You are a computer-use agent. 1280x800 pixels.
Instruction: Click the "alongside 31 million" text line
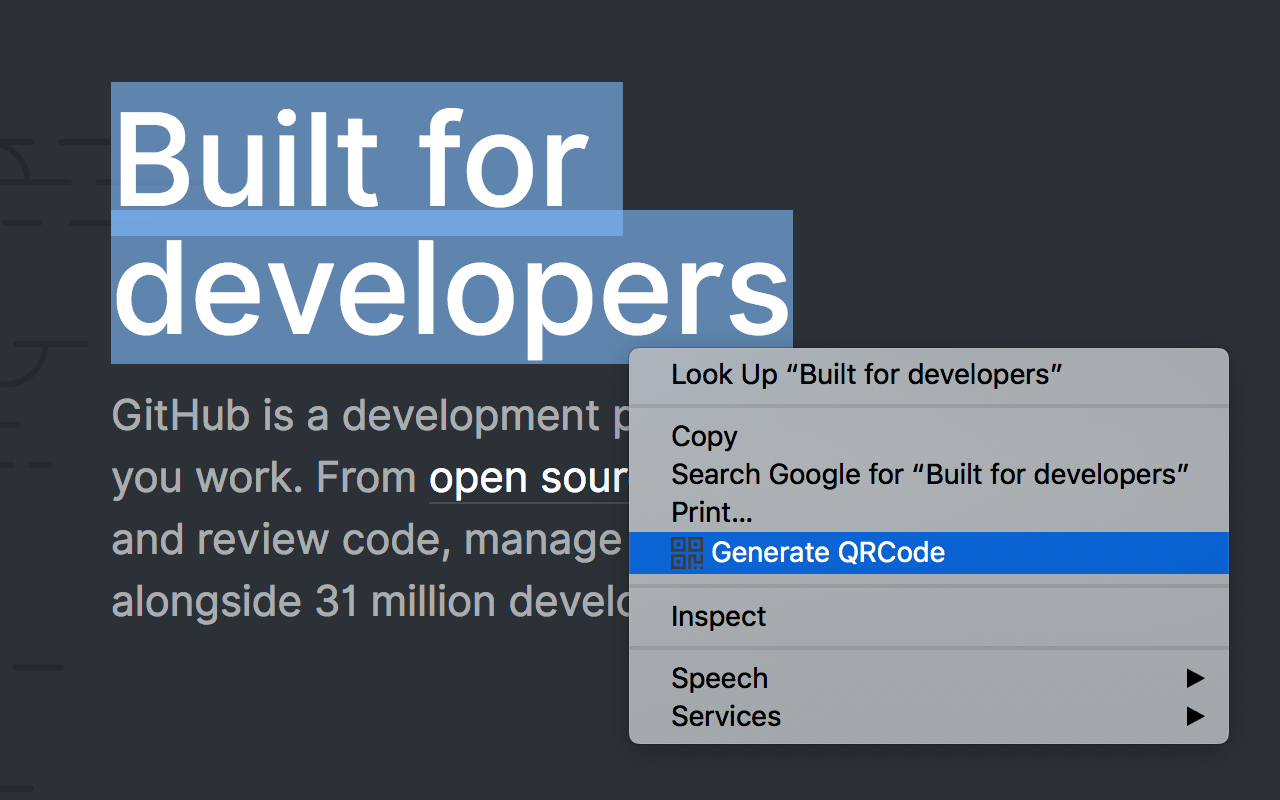tap(370, 603)
